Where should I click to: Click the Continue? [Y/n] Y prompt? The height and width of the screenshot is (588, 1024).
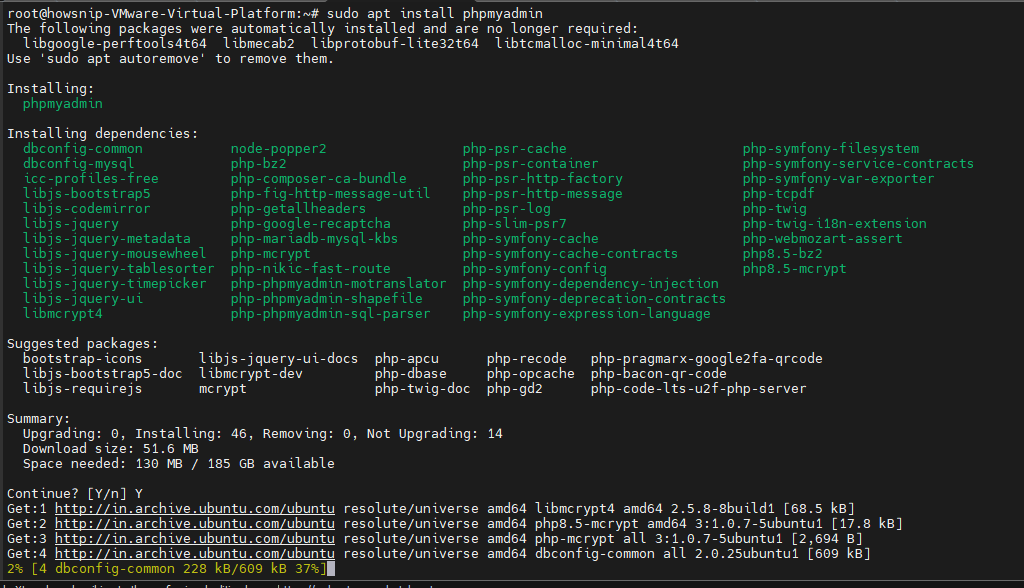click(75, 495)
